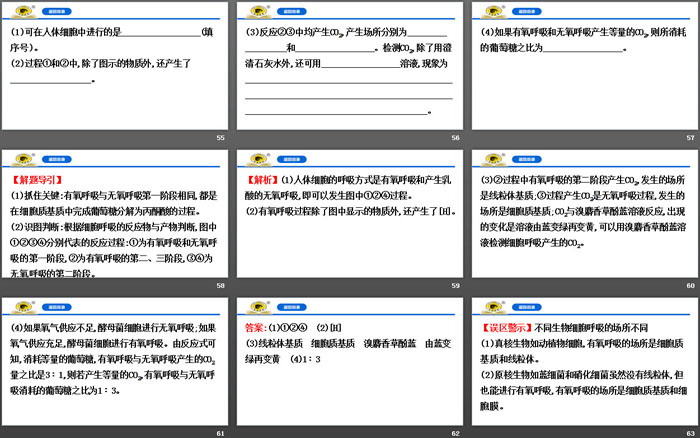Click the slide number label 56
Screen dimensions: 700x438
(455, 138)
